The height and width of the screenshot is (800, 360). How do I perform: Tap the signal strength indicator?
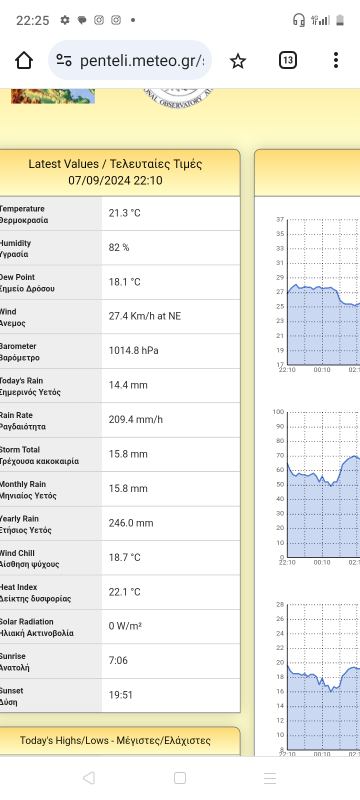pos(320,20)
